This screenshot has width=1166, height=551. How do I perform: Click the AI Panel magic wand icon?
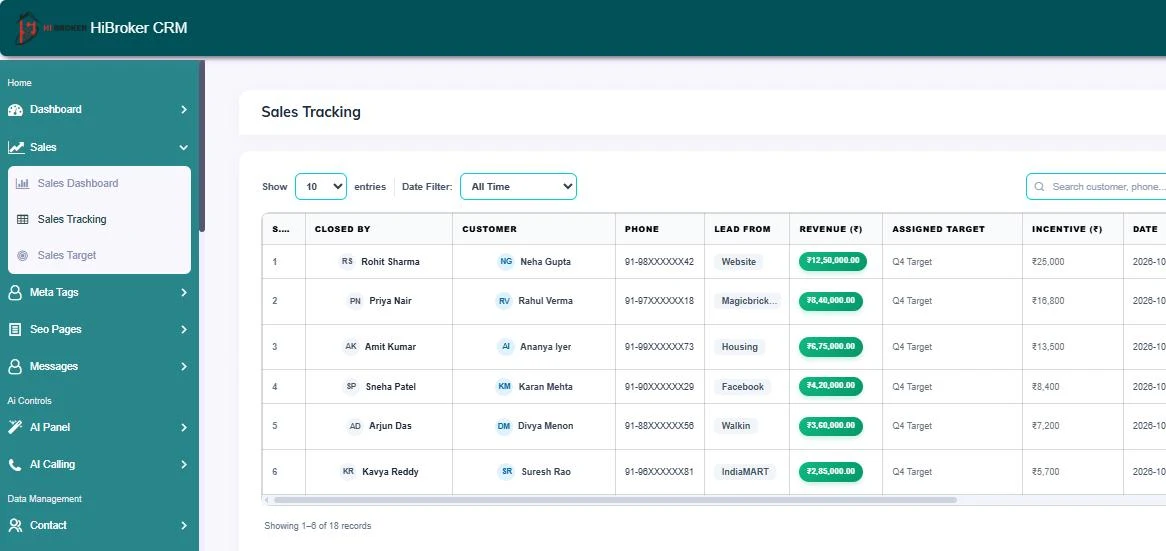(x=15, y=428)
